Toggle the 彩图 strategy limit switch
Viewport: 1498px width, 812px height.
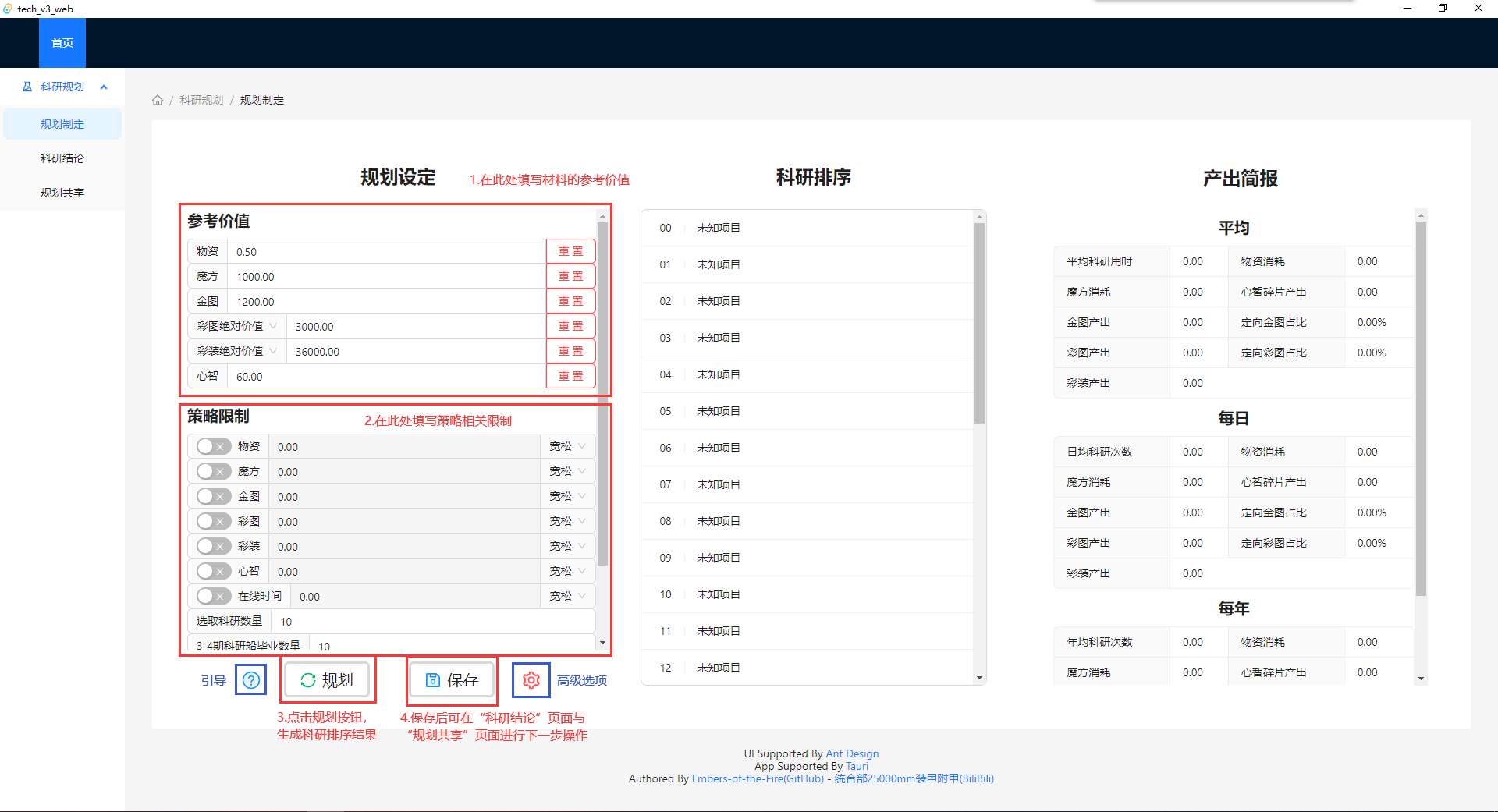point(213,521)
